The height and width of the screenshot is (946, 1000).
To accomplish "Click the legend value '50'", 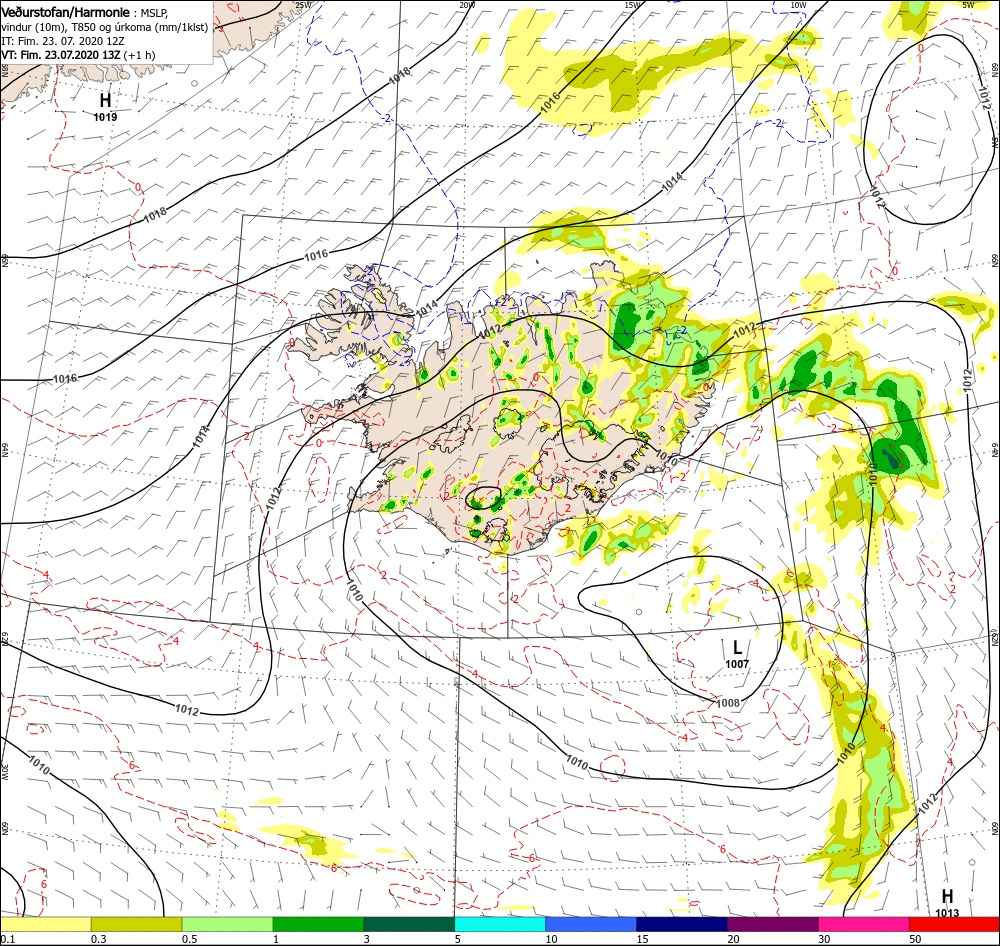I will coord(915,939).
